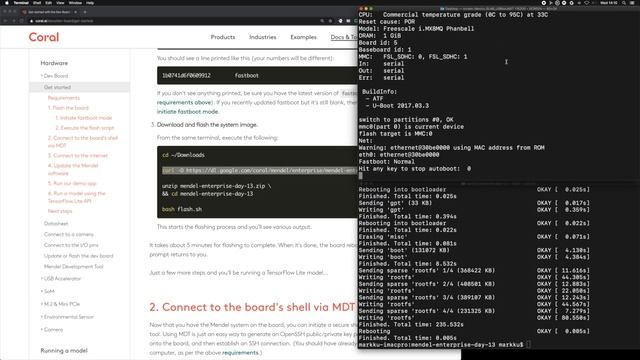640x360 pixels.
Task: Open the Datasheet sidebar page
Action: point(56,224)
